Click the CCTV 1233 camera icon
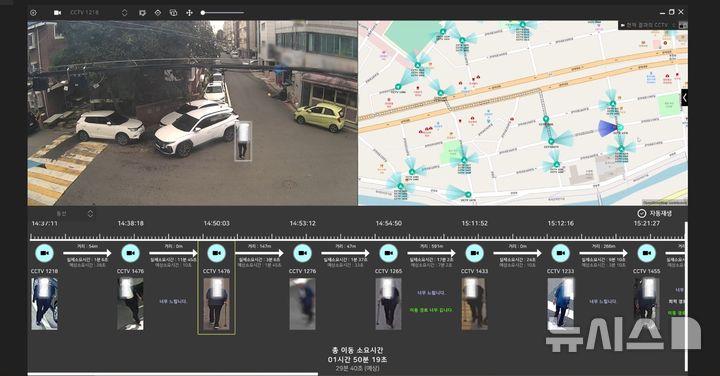The height and width of the screenshot is (376, 720). point(561,253)
